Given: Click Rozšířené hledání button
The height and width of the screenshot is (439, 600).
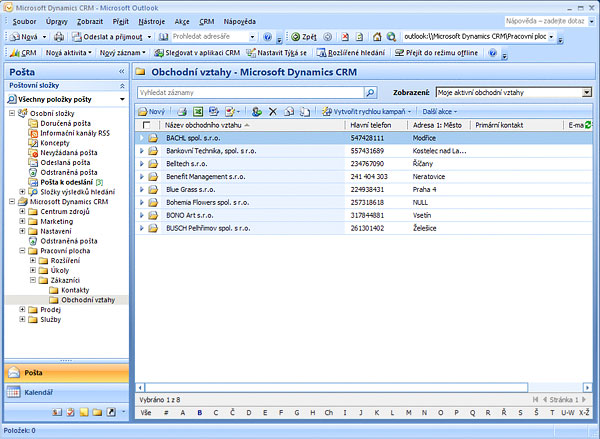Looking at the screenshot, I should (351, 53).
